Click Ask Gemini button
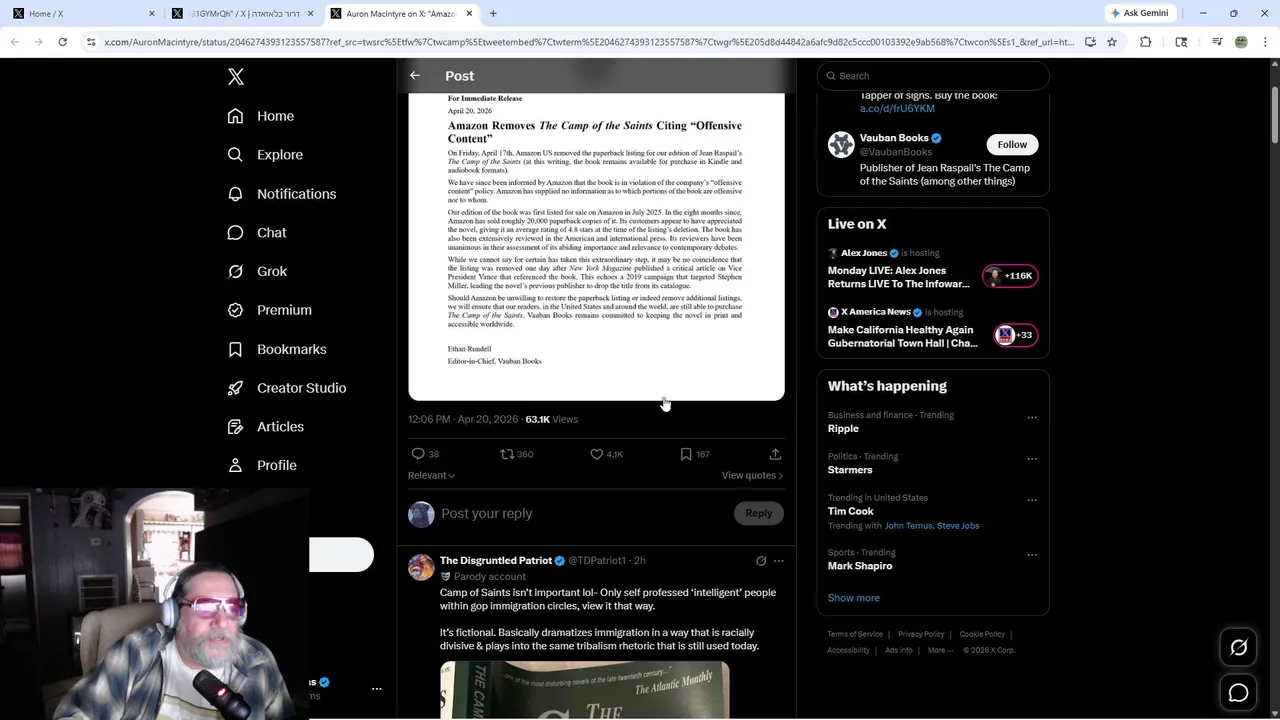The width and height of the screenshot is (1280, 720). 1142,14
